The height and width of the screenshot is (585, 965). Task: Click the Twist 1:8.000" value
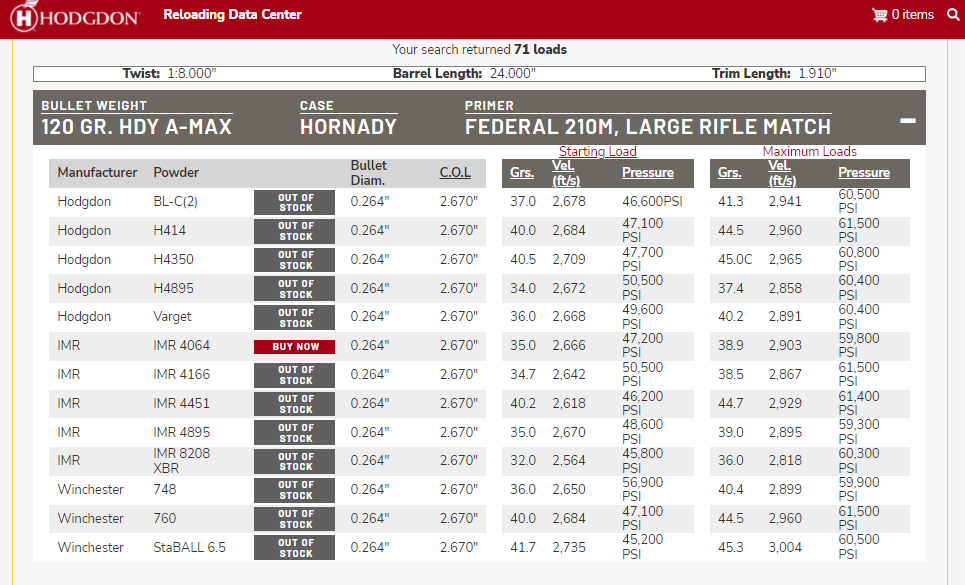point(192,74)
